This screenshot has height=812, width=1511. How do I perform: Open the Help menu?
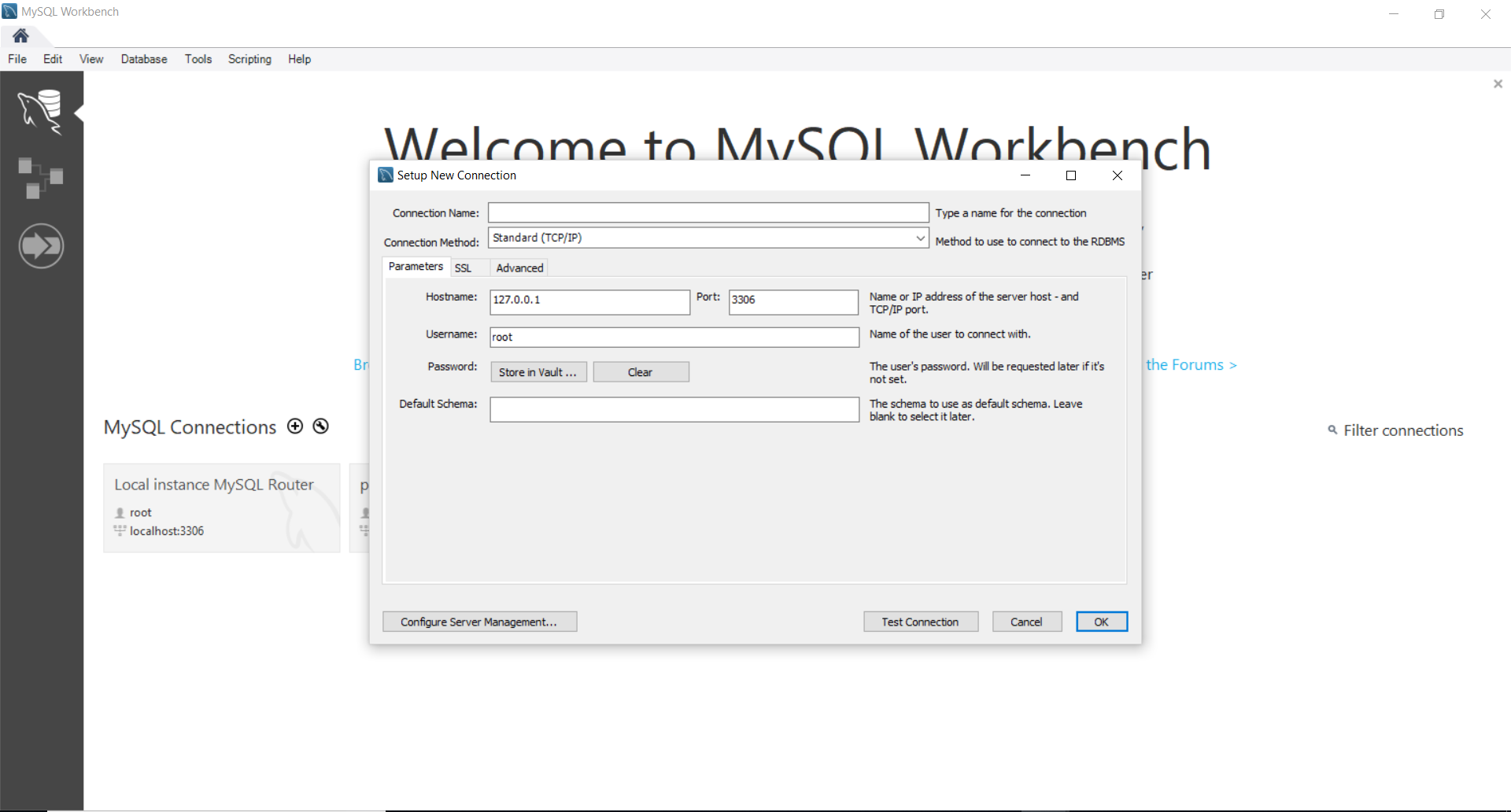tap(299, 59)
